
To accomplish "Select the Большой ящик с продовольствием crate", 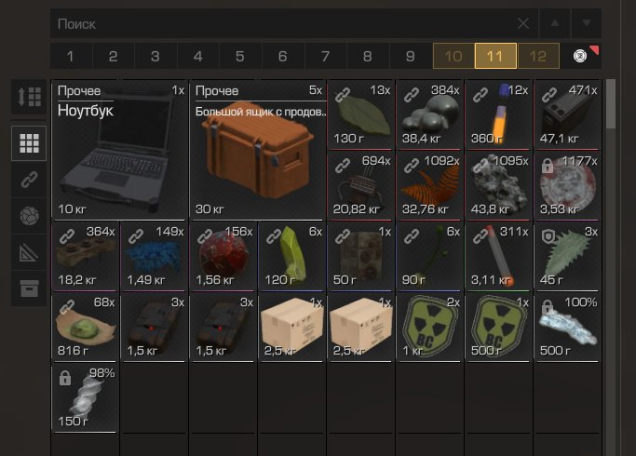I will click(x=258, y=149).
